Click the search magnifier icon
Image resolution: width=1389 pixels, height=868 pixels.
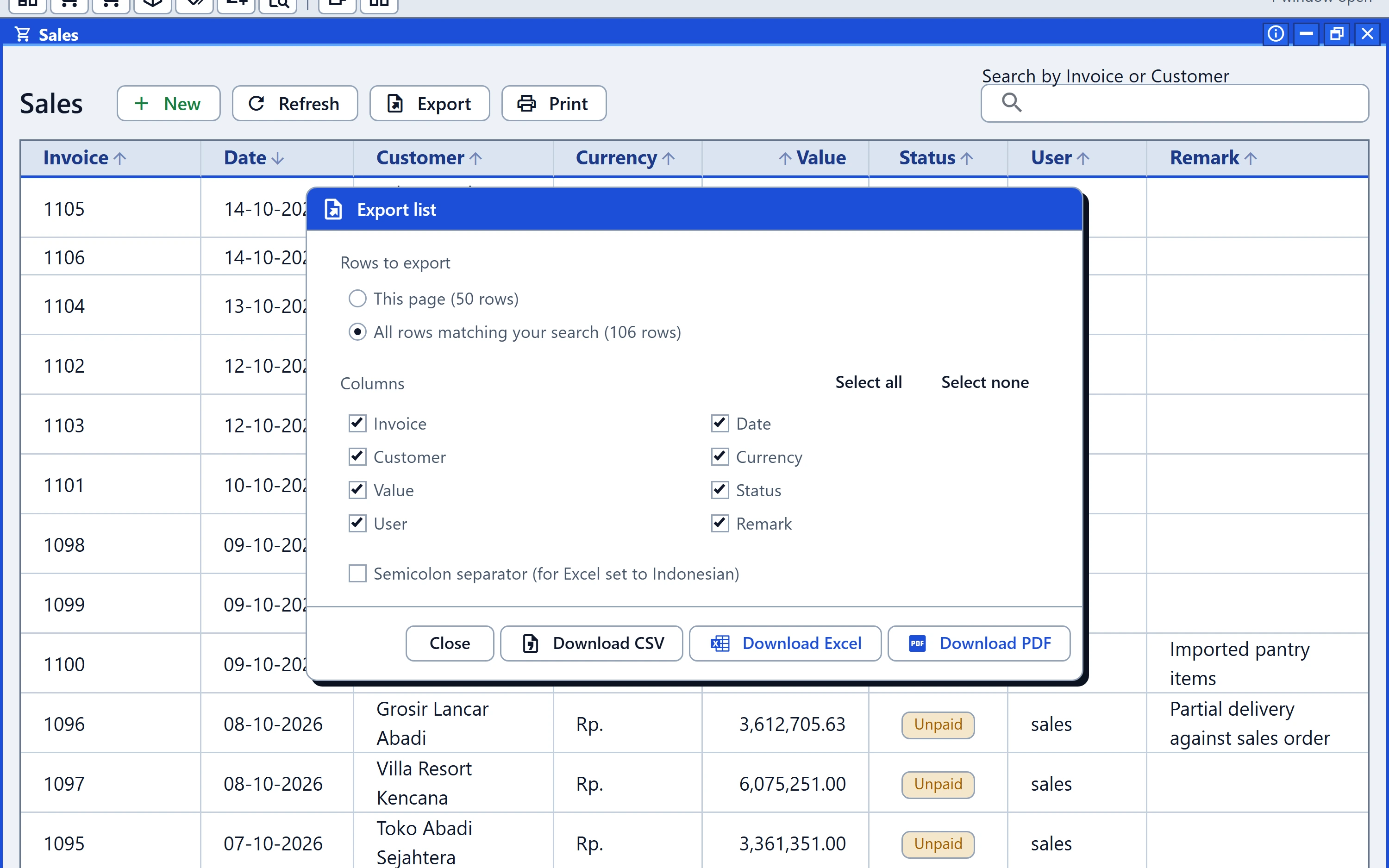click(x=1011, y=103)
